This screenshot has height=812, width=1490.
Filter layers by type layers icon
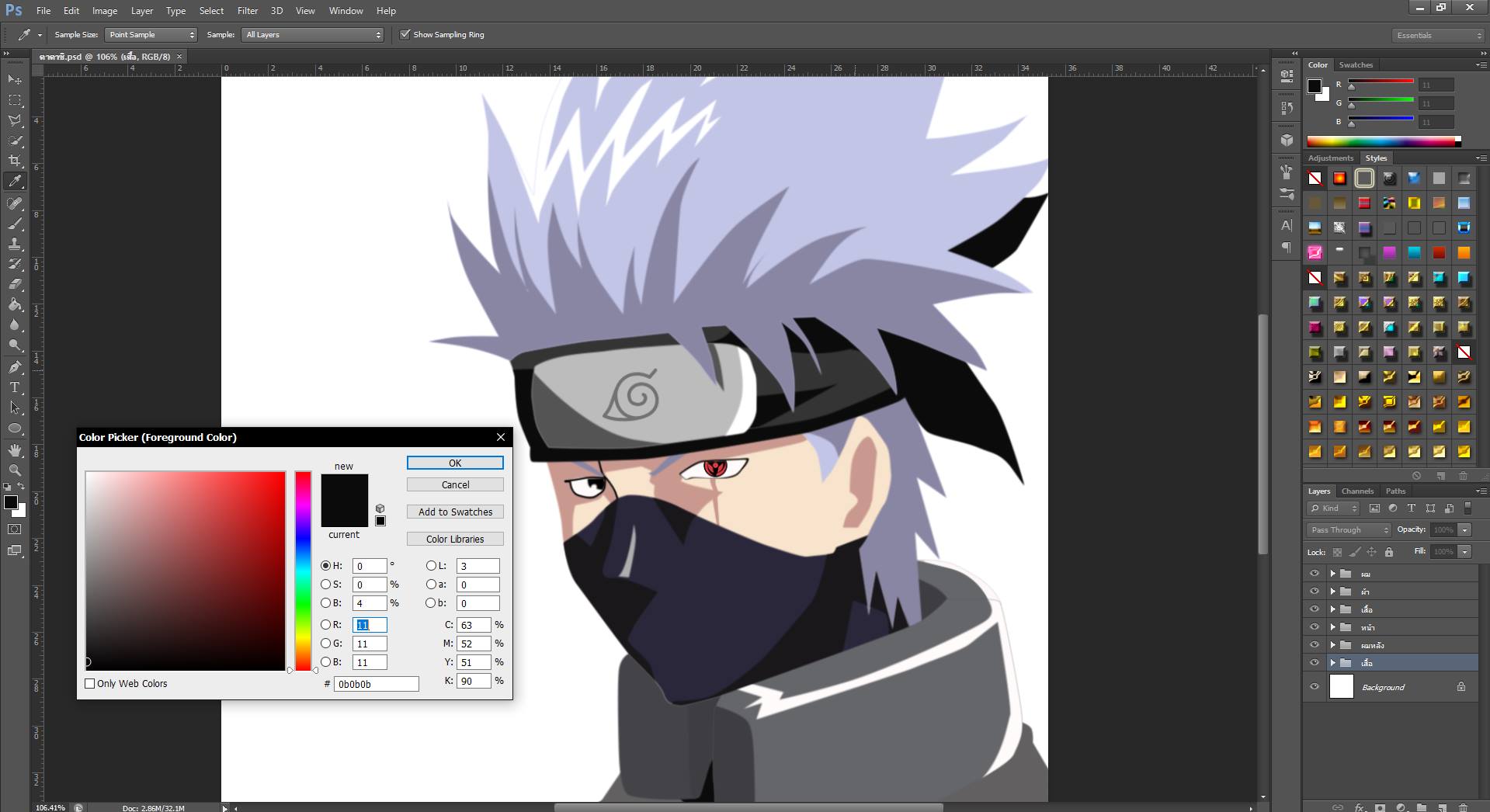click(x=1411, y=508)
